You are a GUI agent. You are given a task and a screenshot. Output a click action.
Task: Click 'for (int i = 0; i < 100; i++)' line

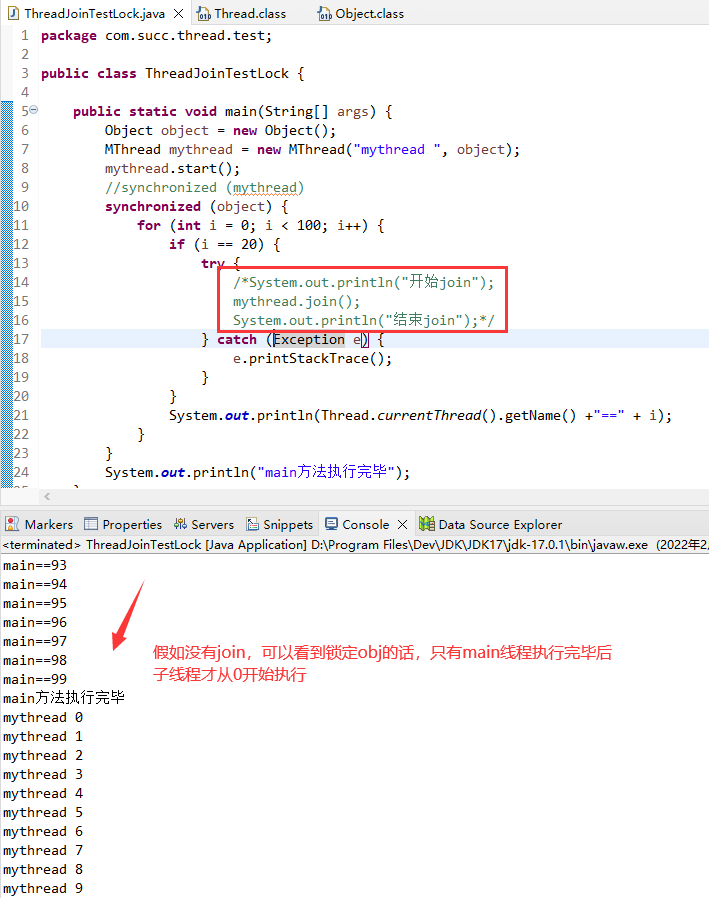(x=261, y=225)
